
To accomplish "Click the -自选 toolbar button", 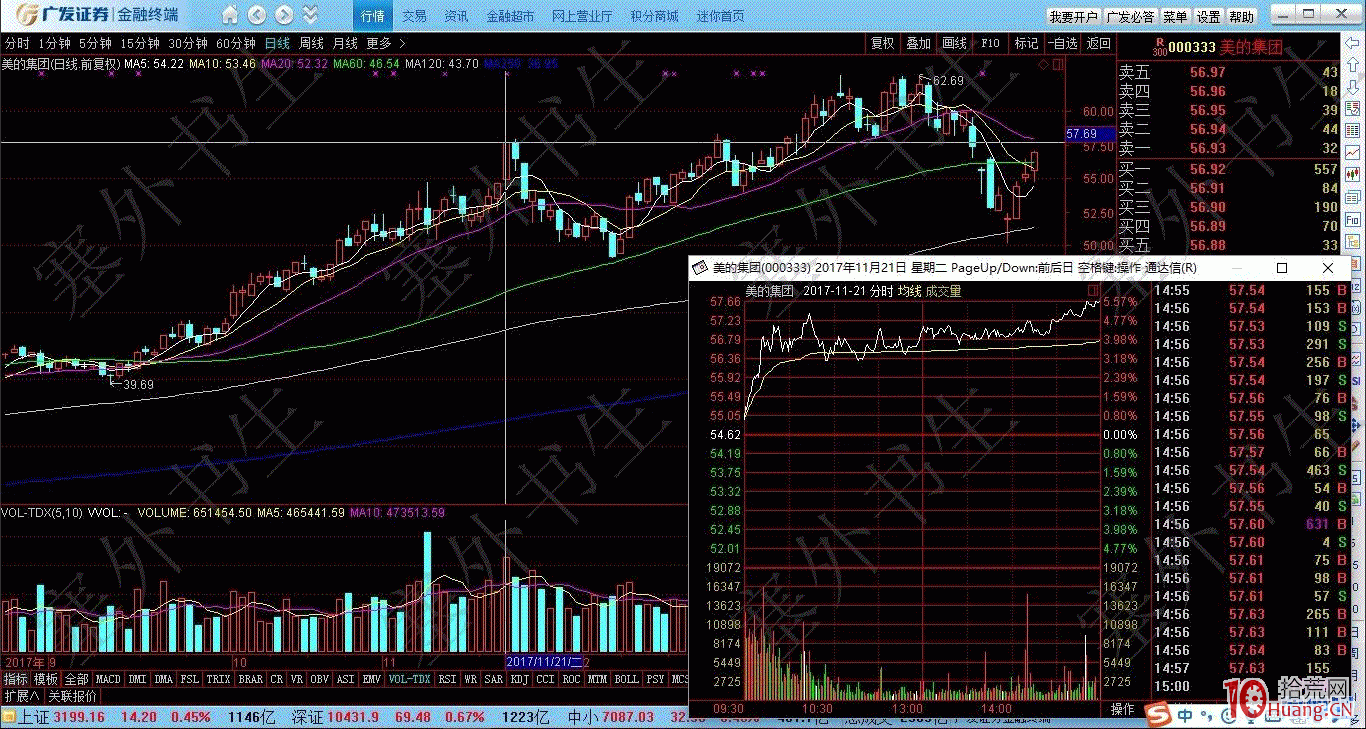I will tap(1063, 43).
